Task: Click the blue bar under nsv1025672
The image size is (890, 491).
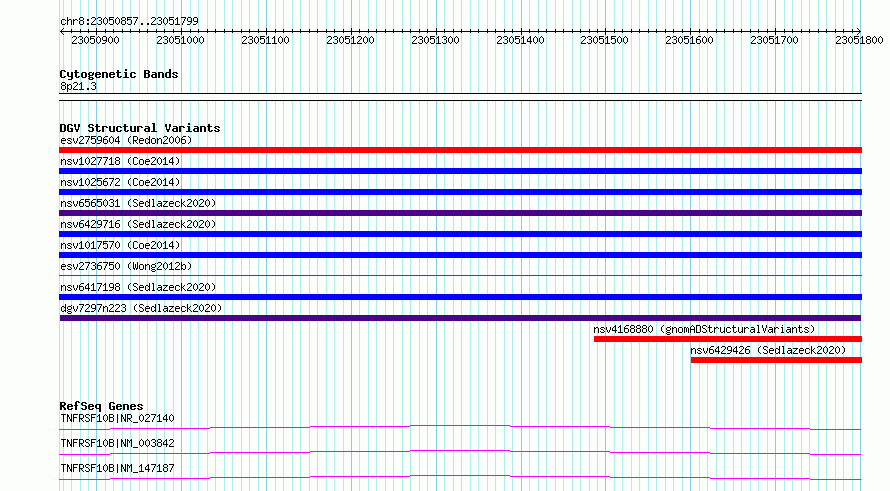Action: pyautogui.click(x=460, y=192)
